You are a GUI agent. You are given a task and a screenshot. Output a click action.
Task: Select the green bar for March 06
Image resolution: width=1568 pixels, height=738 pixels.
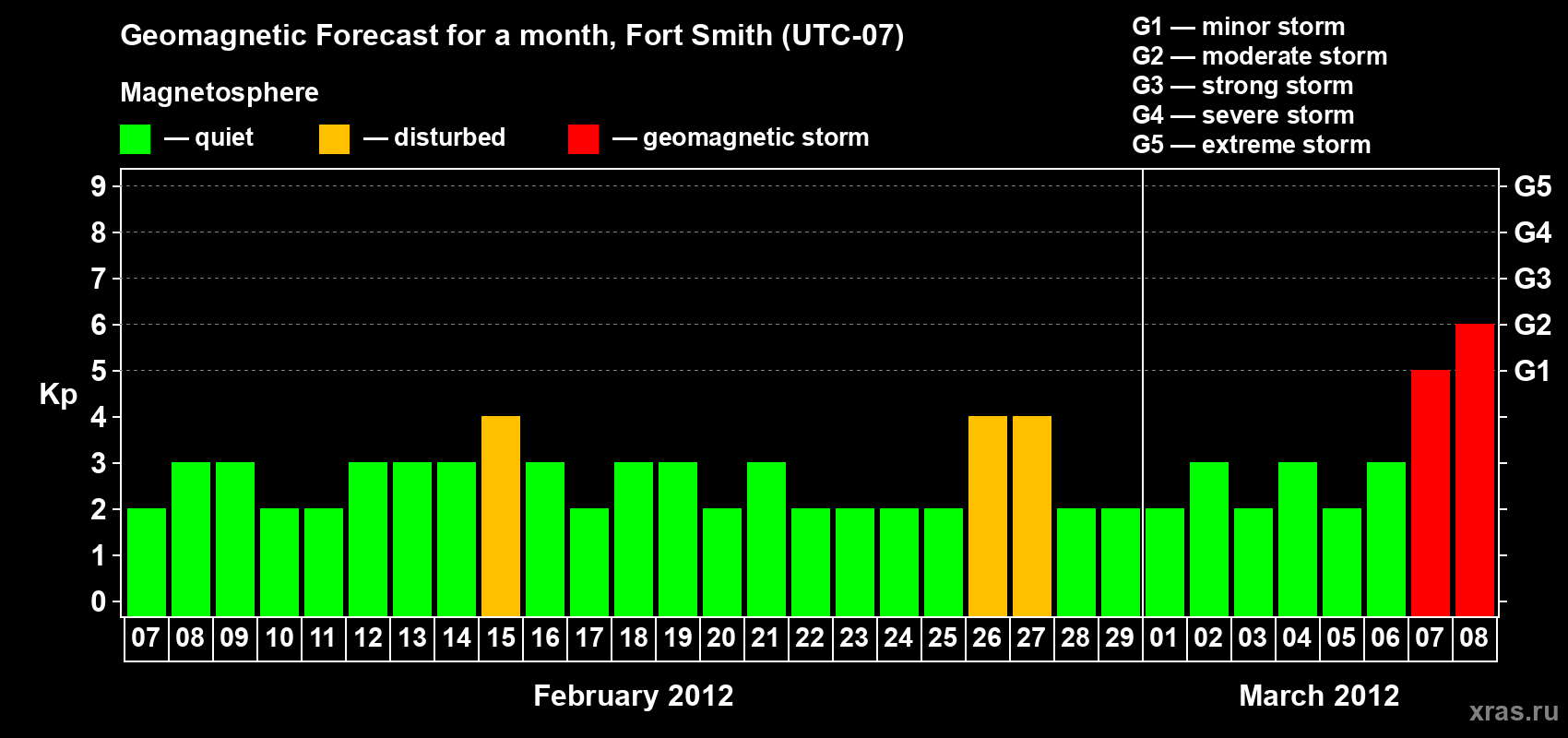1386,539
